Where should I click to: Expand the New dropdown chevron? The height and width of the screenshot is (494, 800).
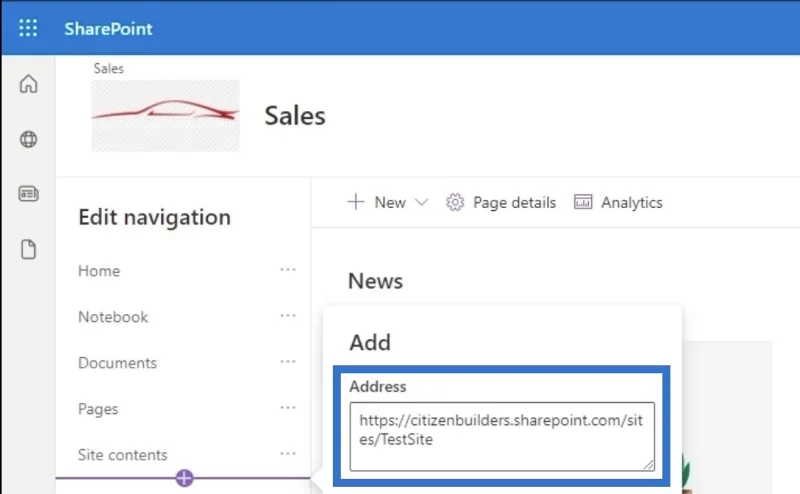[421, 203]
